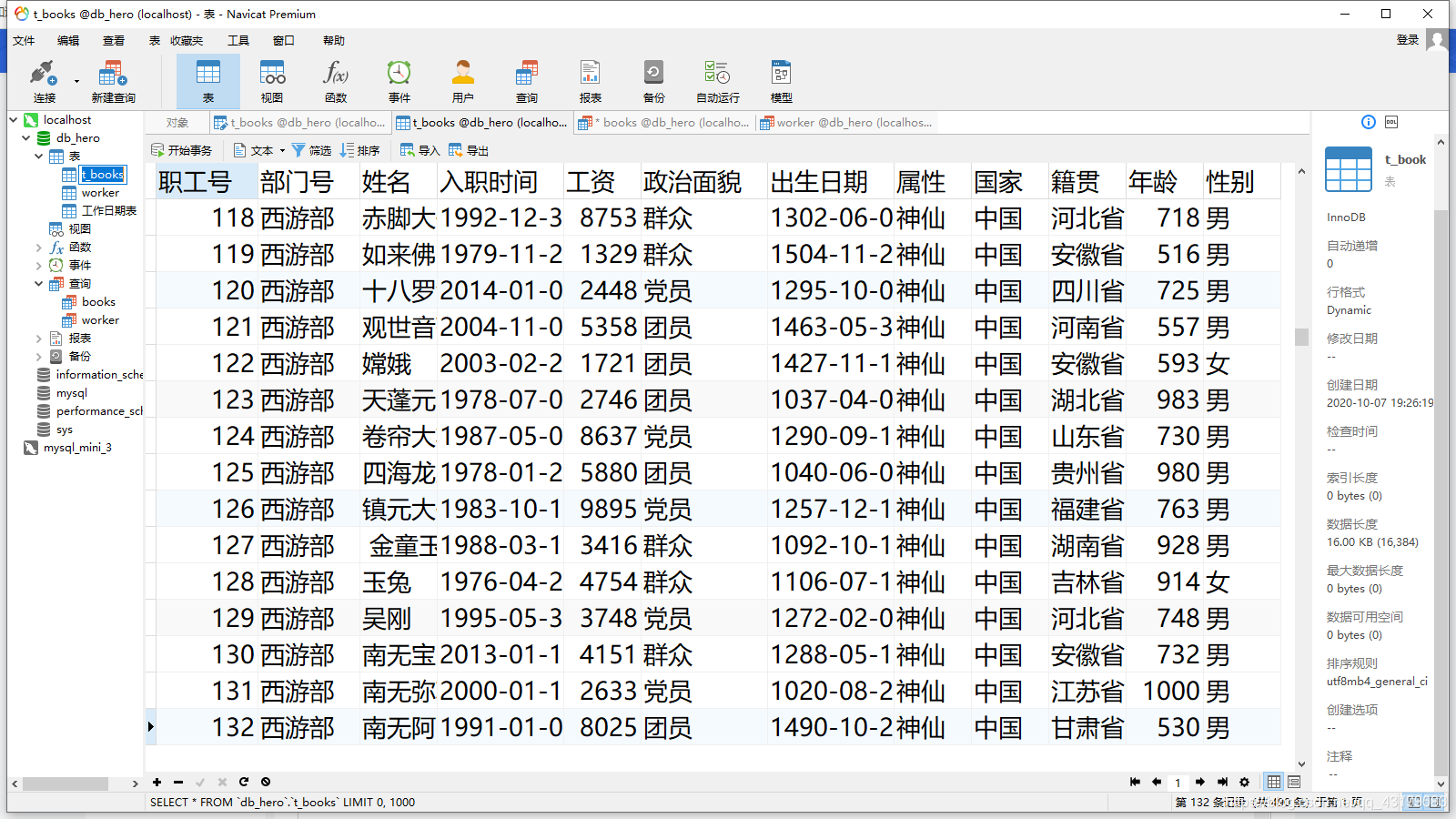
Task: Open the 用户 users tool
Action: pos(462,81)
